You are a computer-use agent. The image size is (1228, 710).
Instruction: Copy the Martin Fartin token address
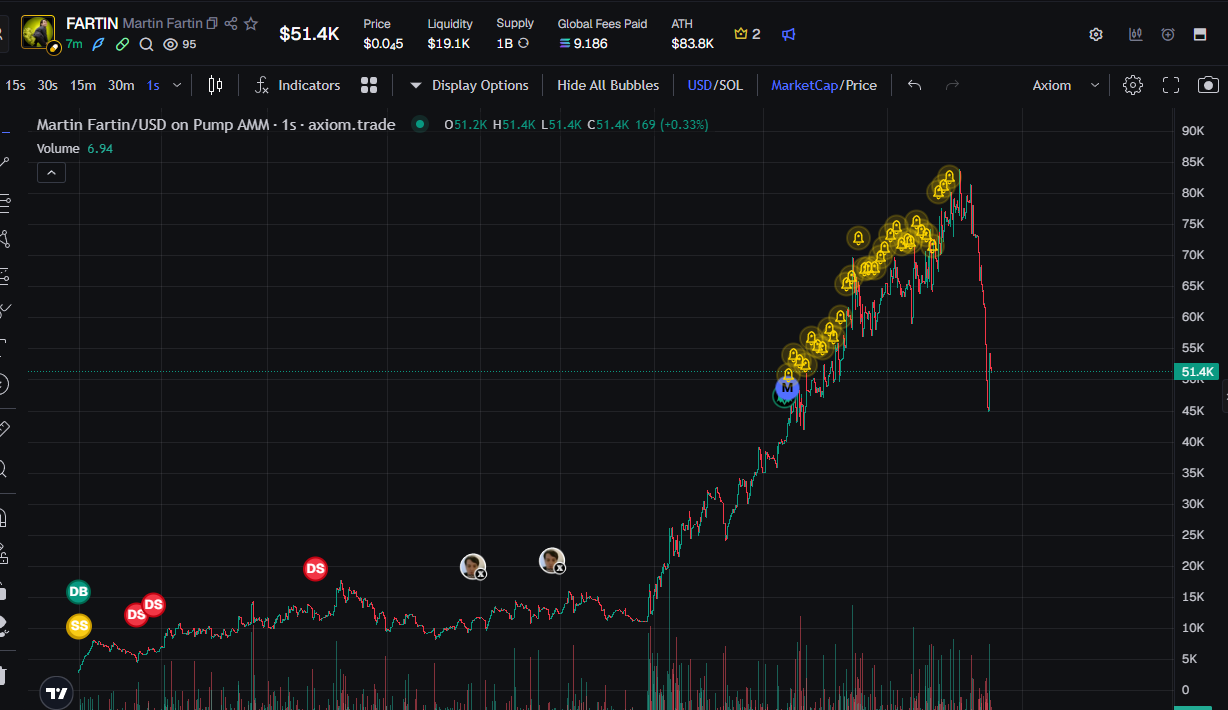coord(212,23)
